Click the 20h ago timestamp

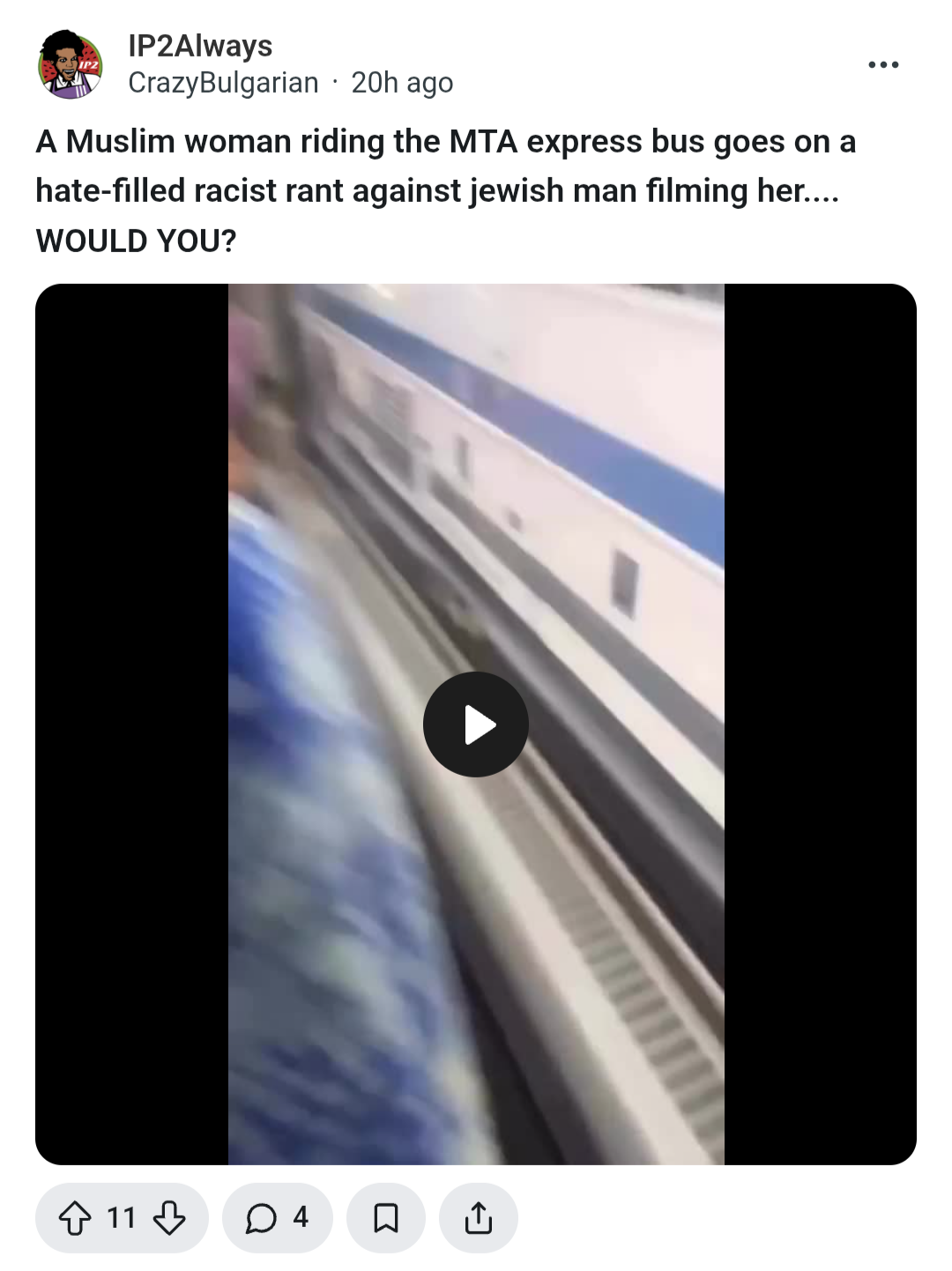pos(402,83)
